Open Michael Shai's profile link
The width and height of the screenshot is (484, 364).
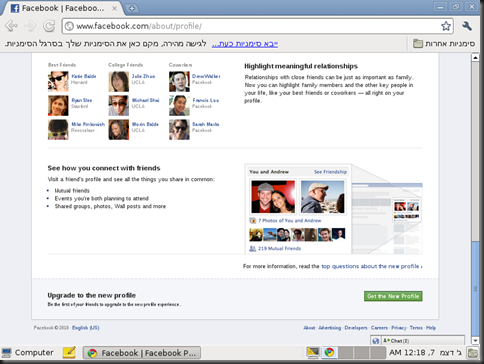pyautogui.click(x=145, y=100)
